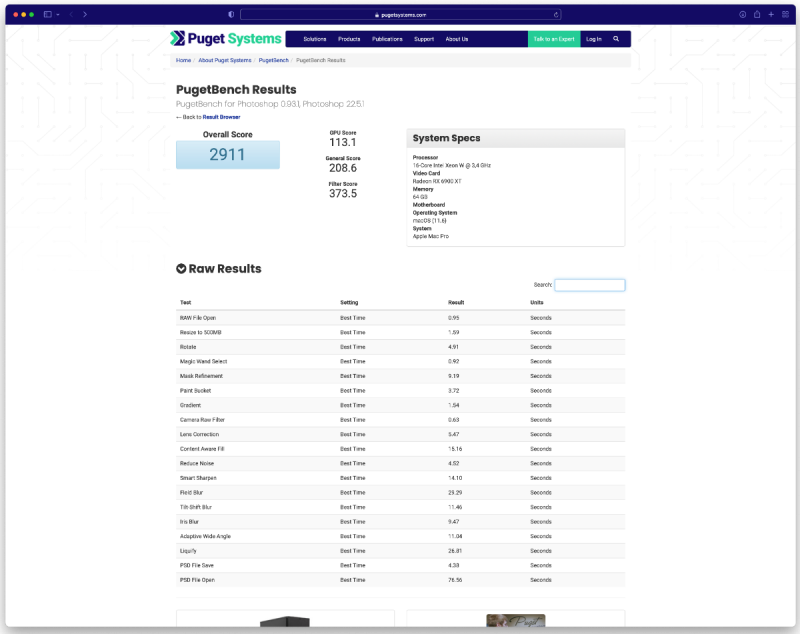Click the Result Browser back link
This screenshot has width=800, height=634.
(x=221, y=117)
